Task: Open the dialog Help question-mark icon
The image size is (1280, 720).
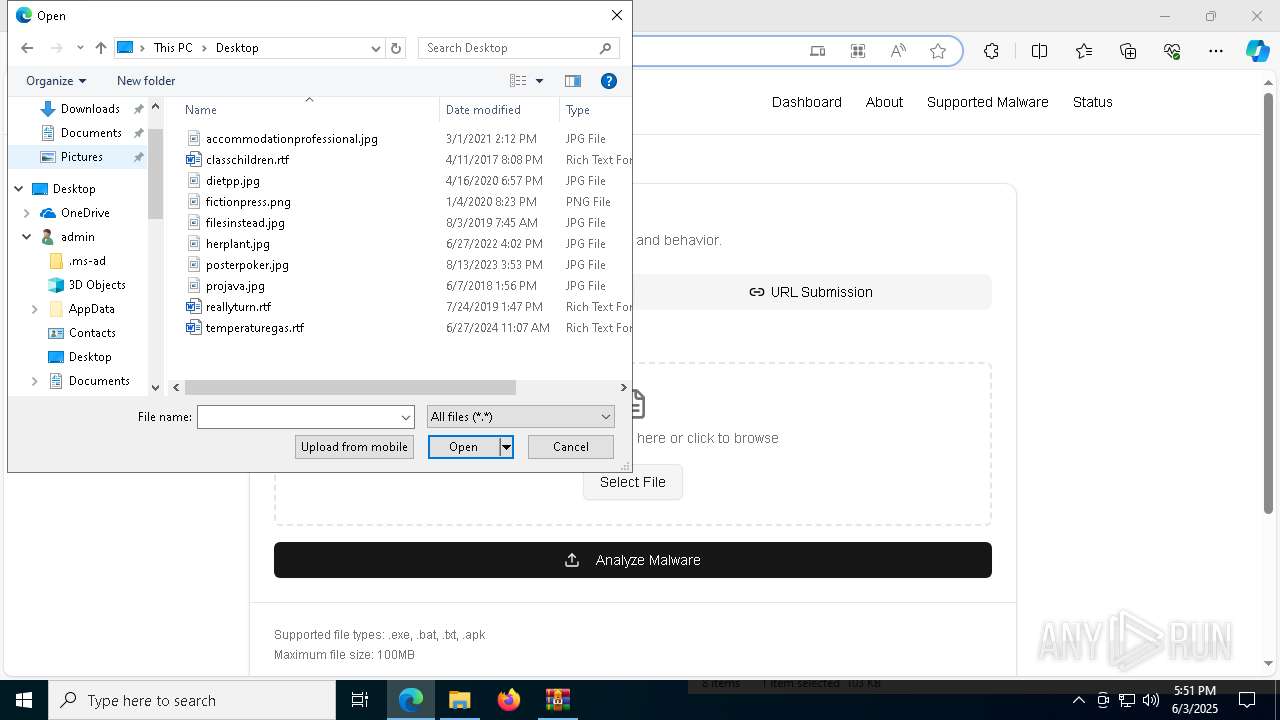Action: 608,81
